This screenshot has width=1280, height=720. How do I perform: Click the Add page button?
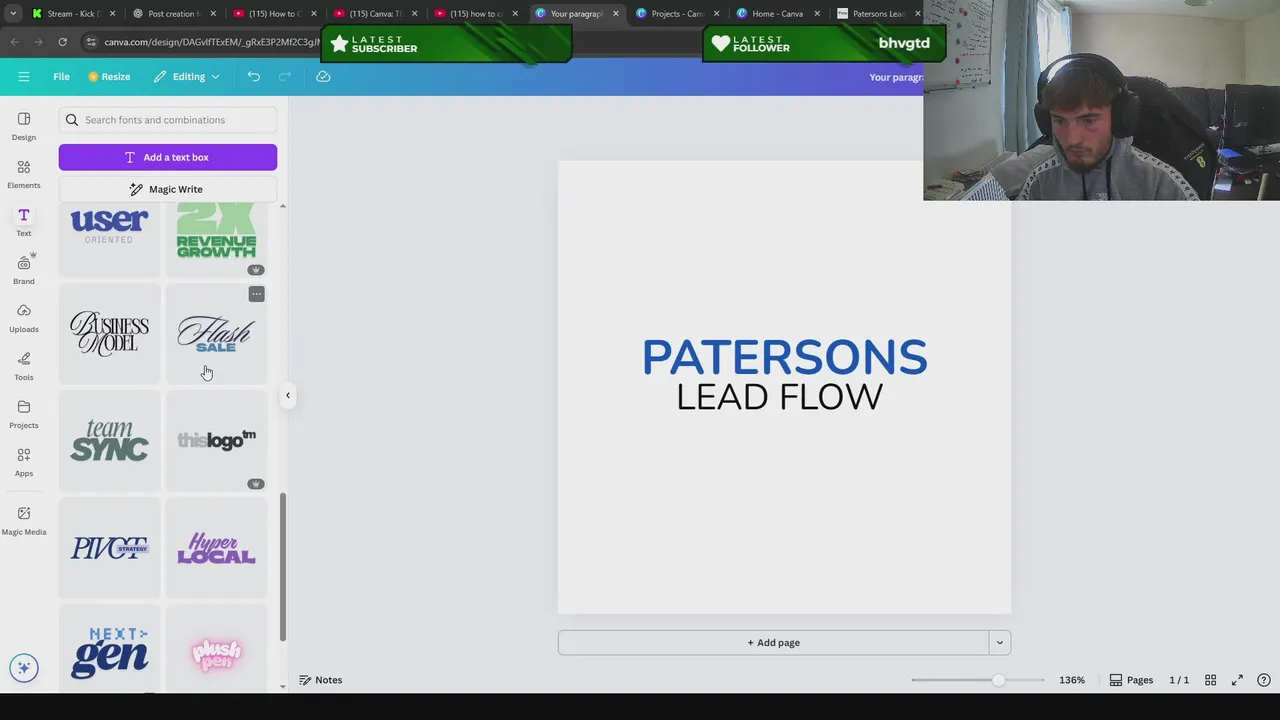(x=773, y=643)
